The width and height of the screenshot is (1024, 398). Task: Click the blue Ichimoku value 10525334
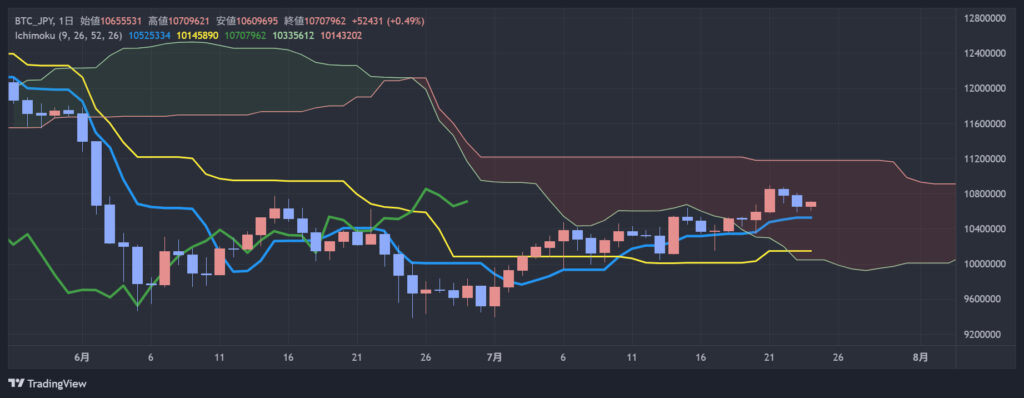[x=150, y=35]
